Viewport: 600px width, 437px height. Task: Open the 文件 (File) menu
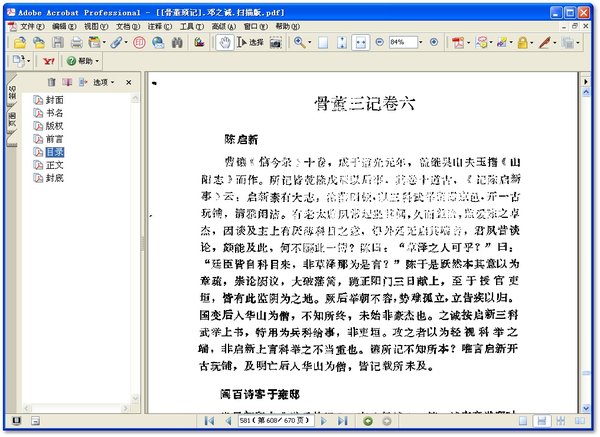pos(32,26)
